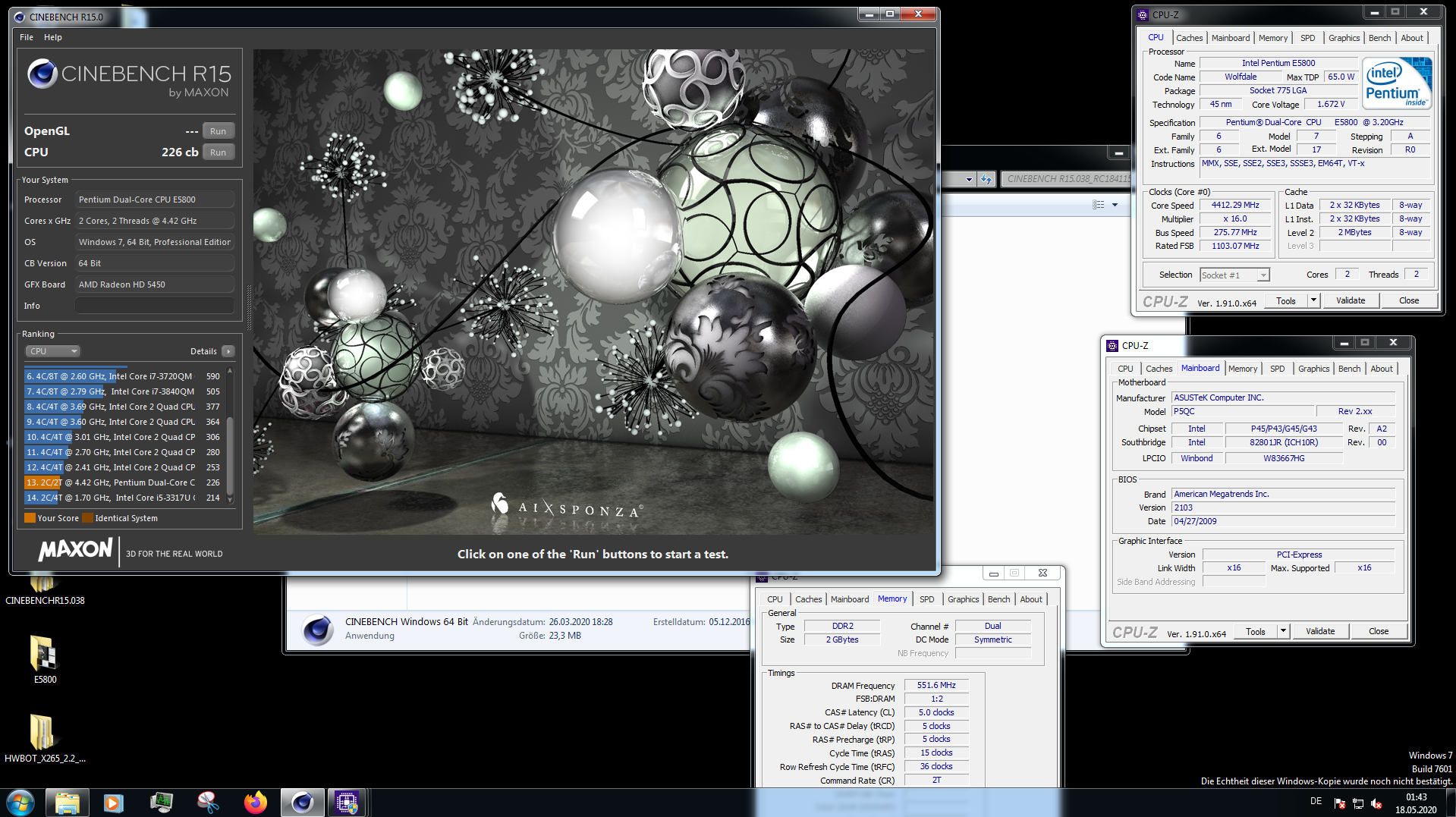Open the Help menu in Cinebench
Viewport: 1456px width, 817px height.
tap(53, 37)
